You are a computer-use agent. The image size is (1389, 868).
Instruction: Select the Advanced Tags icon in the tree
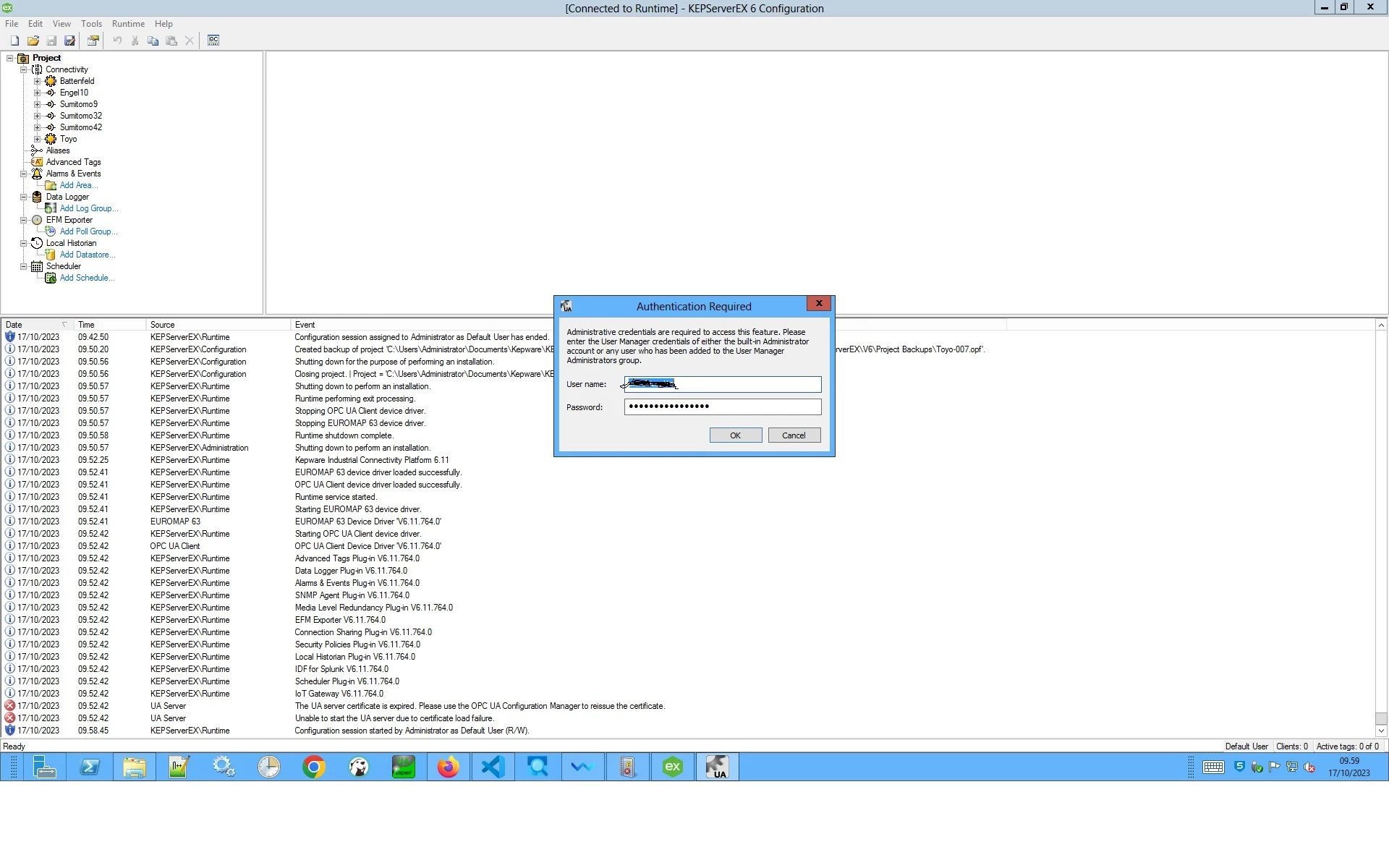(37, 162)
